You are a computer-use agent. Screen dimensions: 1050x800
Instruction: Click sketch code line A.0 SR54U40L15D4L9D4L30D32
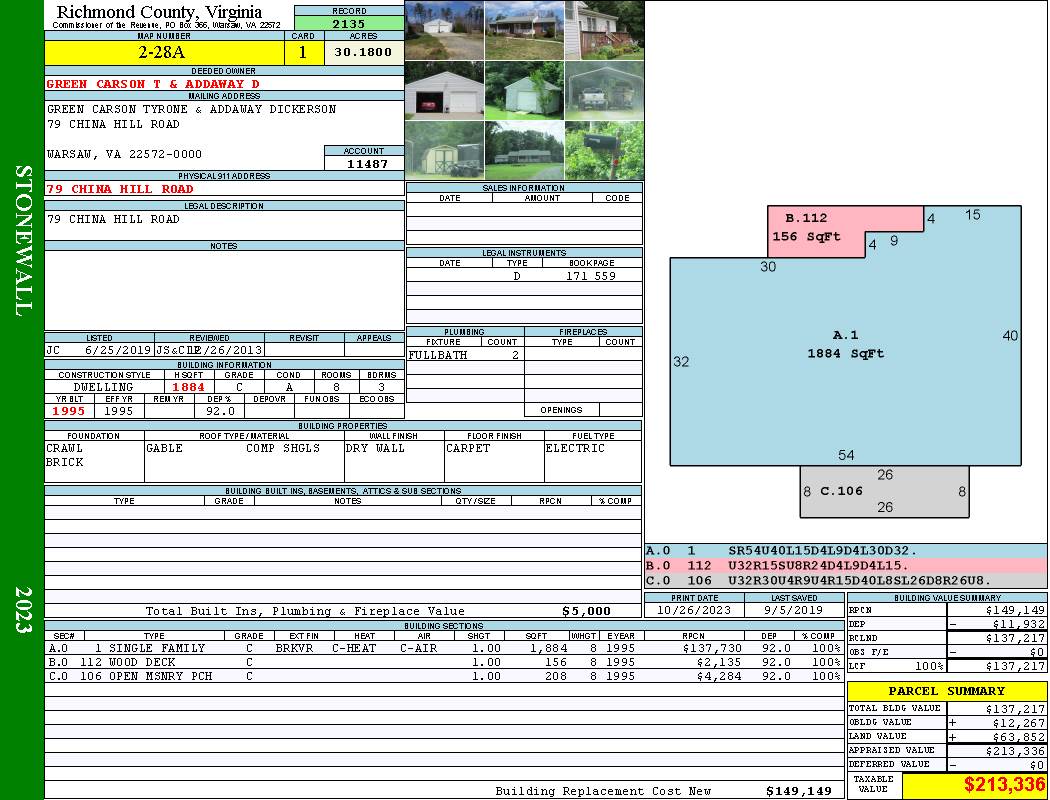(x=845, y=551)
